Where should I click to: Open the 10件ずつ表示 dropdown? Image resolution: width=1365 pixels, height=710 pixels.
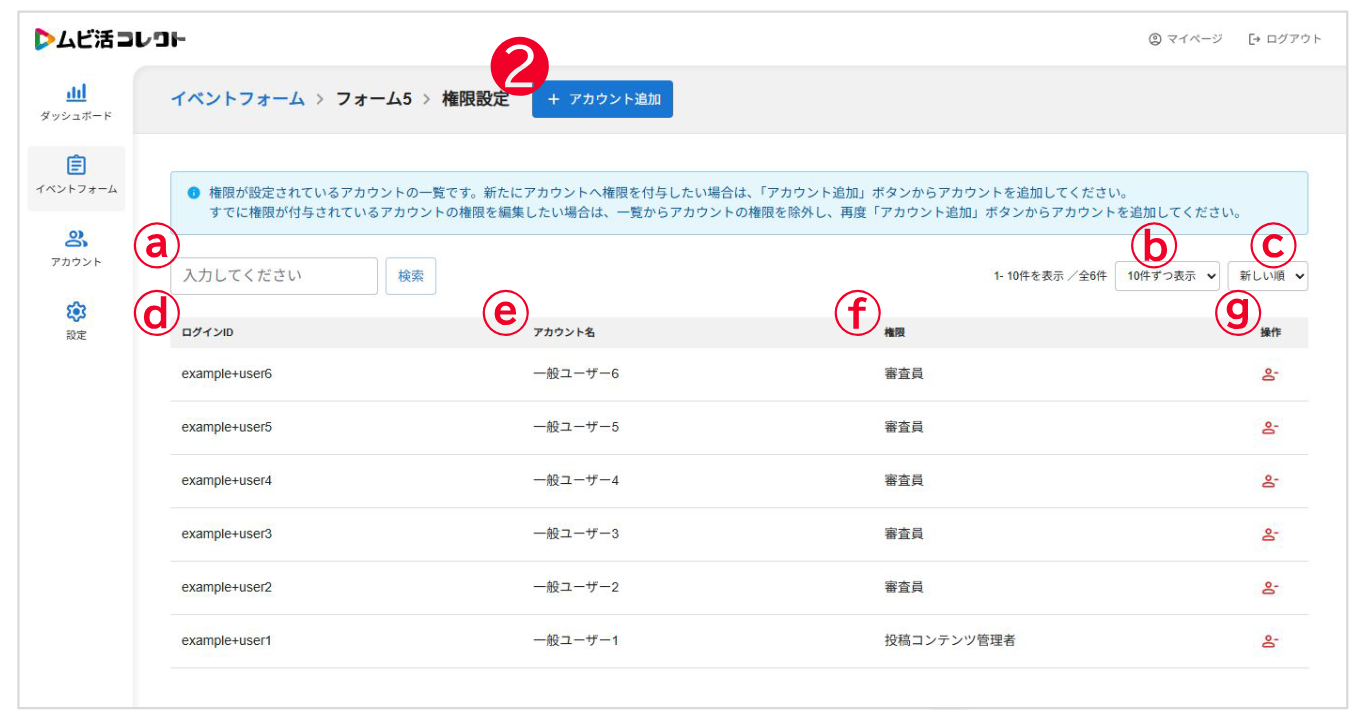pyautogui.click(x=1167, y=276)
